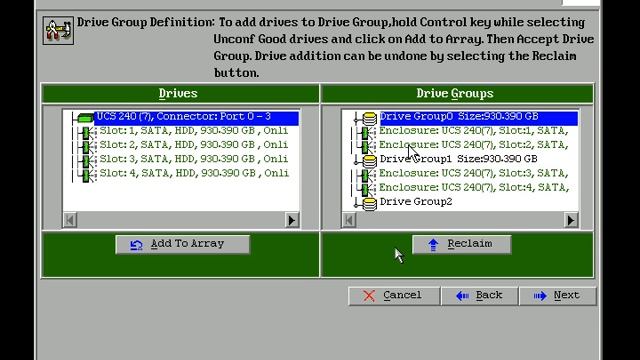
Task: Select the UCS 240 enclosure icon
Action: 84,118
